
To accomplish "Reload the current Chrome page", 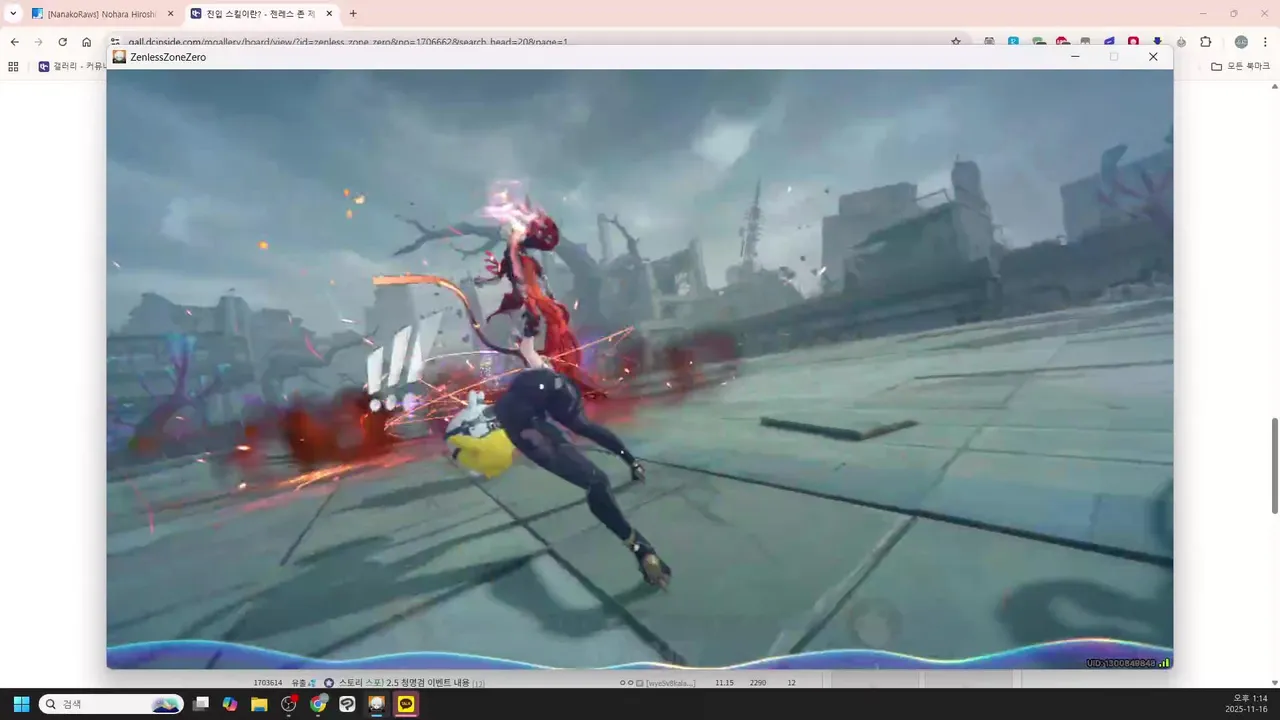I will point(62,42).
